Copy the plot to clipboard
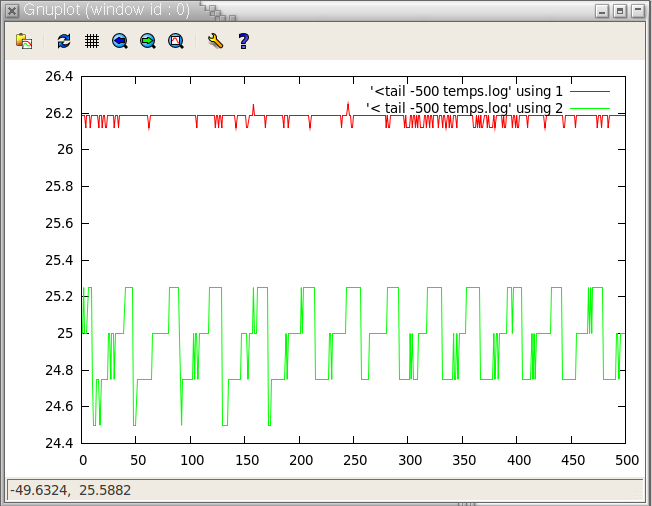Image resolution: width=652 pixels, height=506 pixels. 24,41
